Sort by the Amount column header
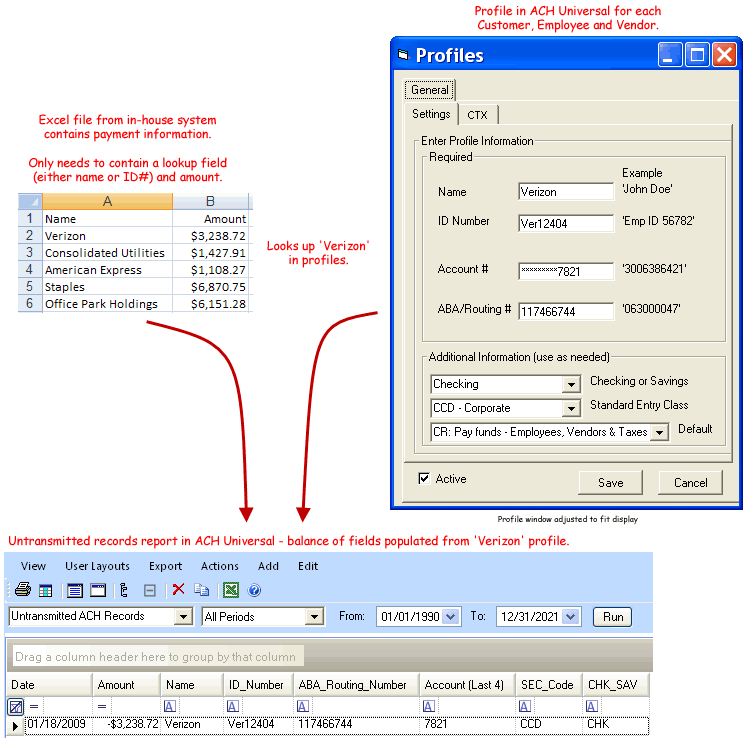Image resolution: width=748 pixels, height=741 pixels. (126, 685)
